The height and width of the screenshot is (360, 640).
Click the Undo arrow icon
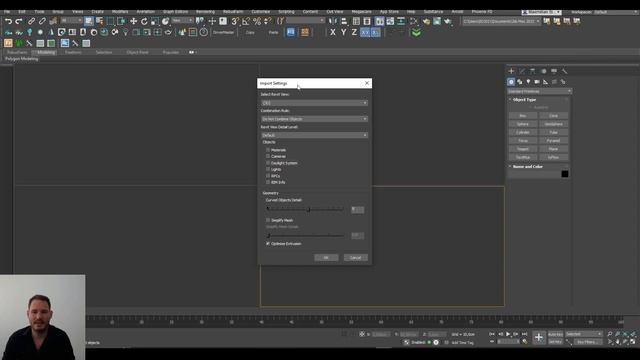[8, 21]
